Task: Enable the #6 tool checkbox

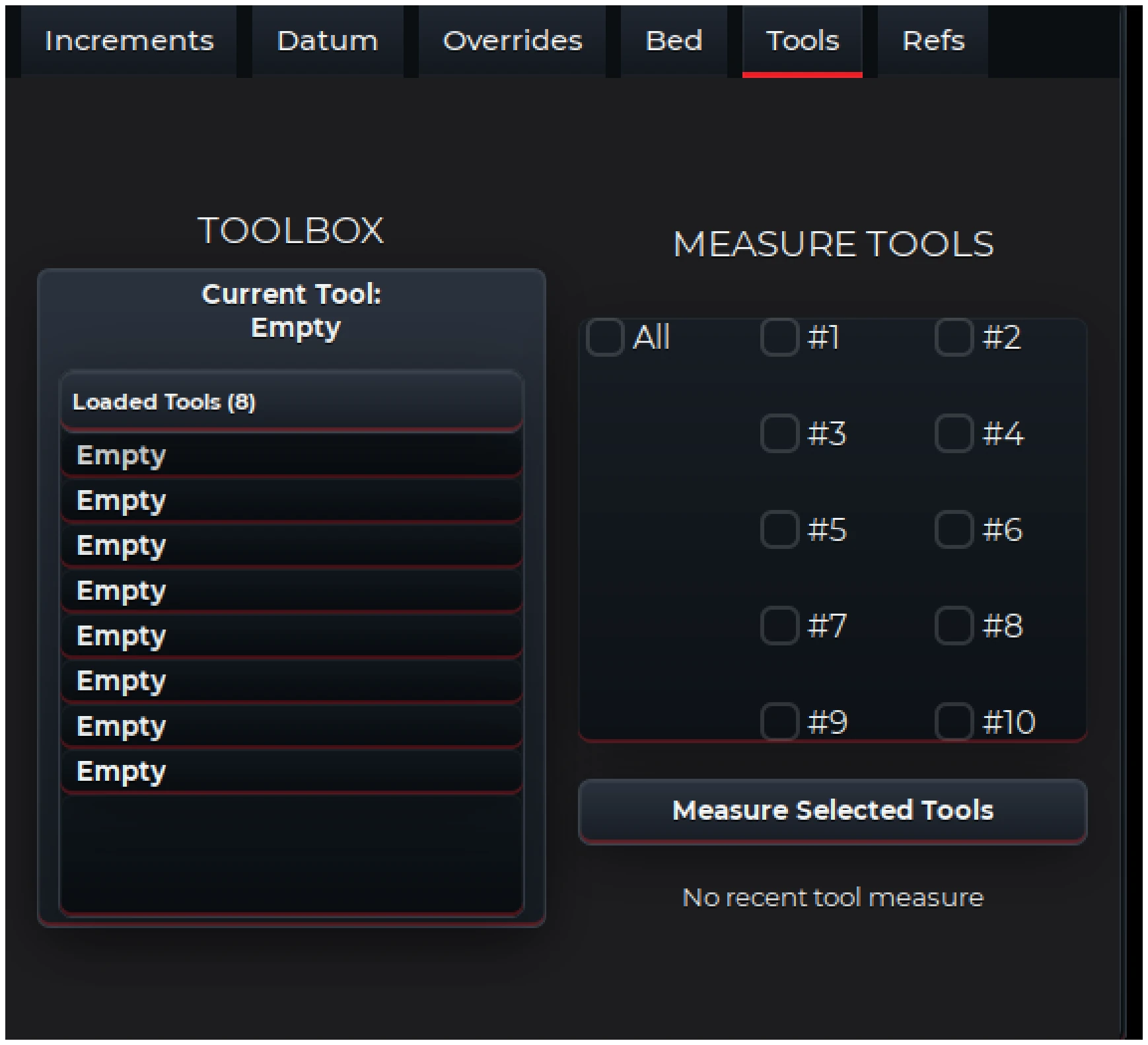Action: tap(954, 530)
